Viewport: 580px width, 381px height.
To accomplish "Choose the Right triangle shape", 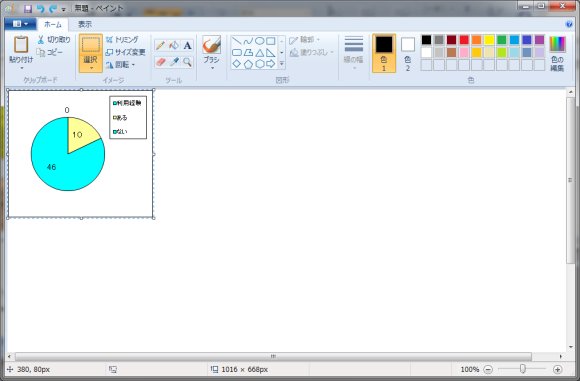I will [x=271, y=53].
